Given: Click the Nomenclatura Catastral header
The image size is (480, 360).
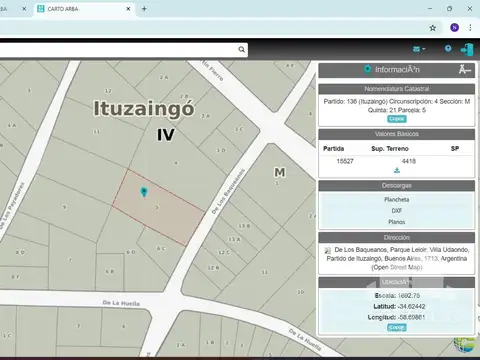Looking at the screenshot, I should pos(397,89).
